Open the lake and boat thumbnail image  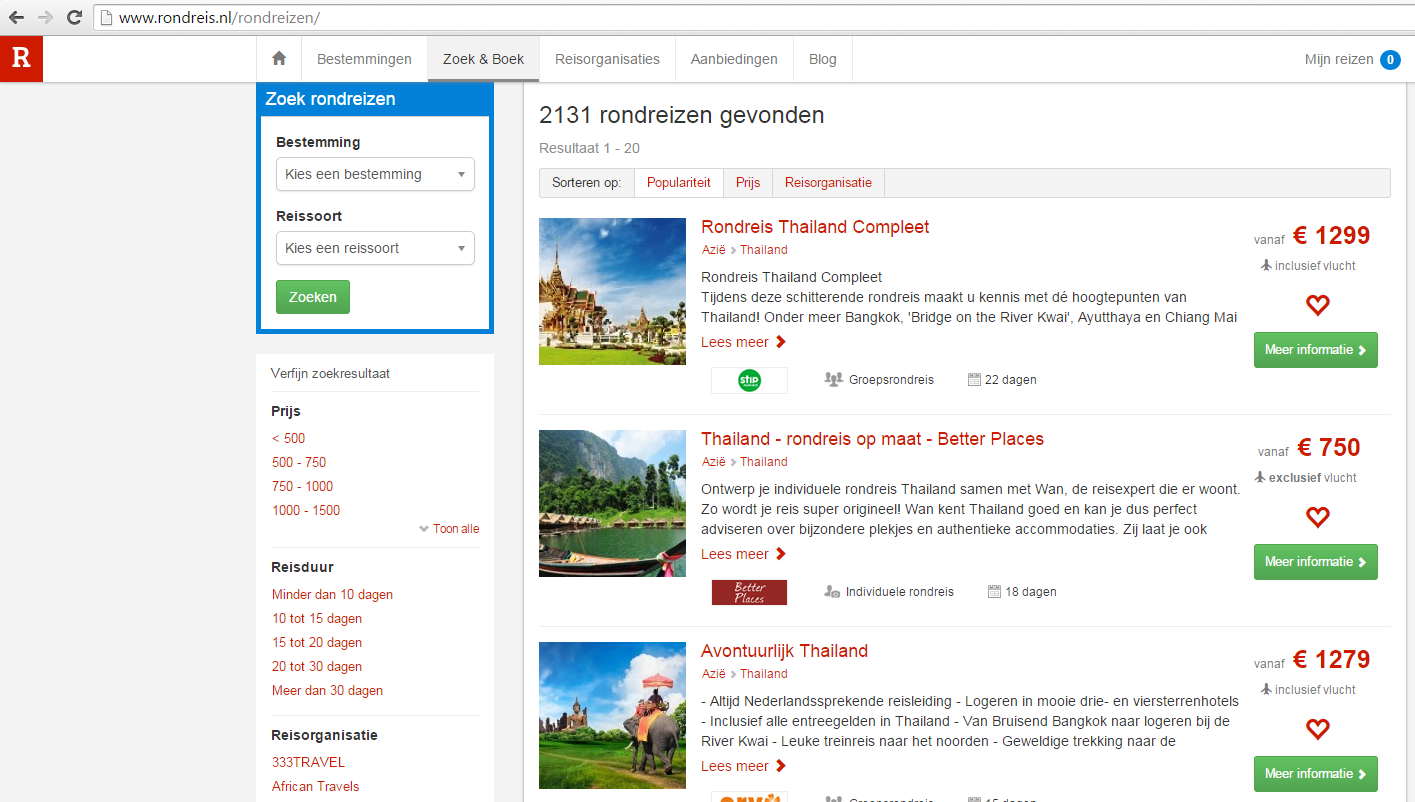(x=612, y=503)
